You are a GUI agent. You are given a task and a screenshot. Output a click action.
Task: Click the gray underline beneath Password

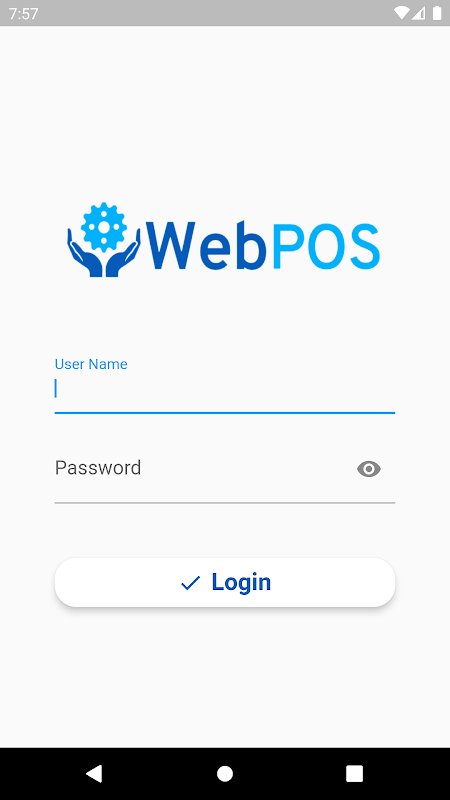click(x=225, y=503)
